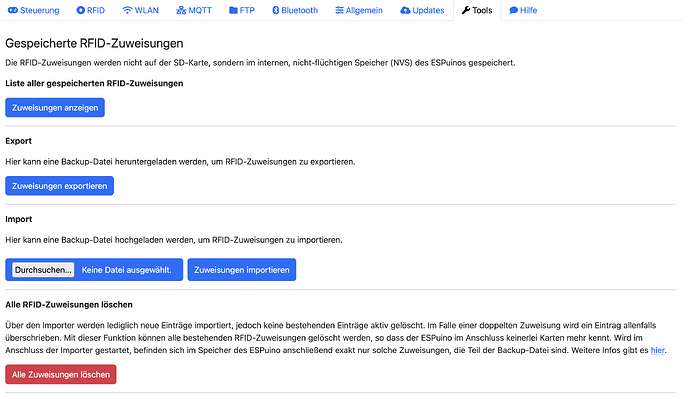
Task: Go to the Updates tab
Action: 422,10
